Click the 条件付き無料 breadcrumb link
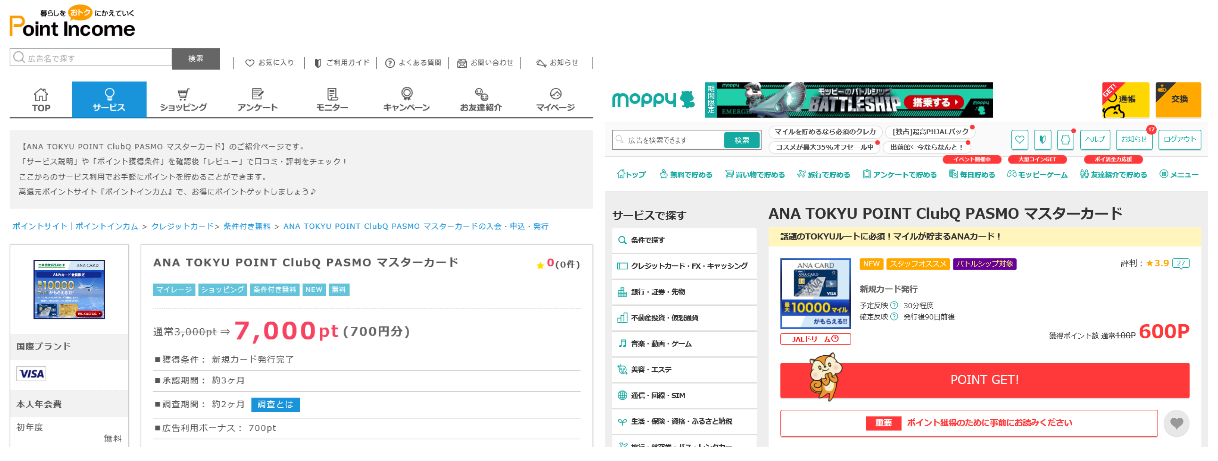This screenshot has height=461, width=1218. [247, 226]
